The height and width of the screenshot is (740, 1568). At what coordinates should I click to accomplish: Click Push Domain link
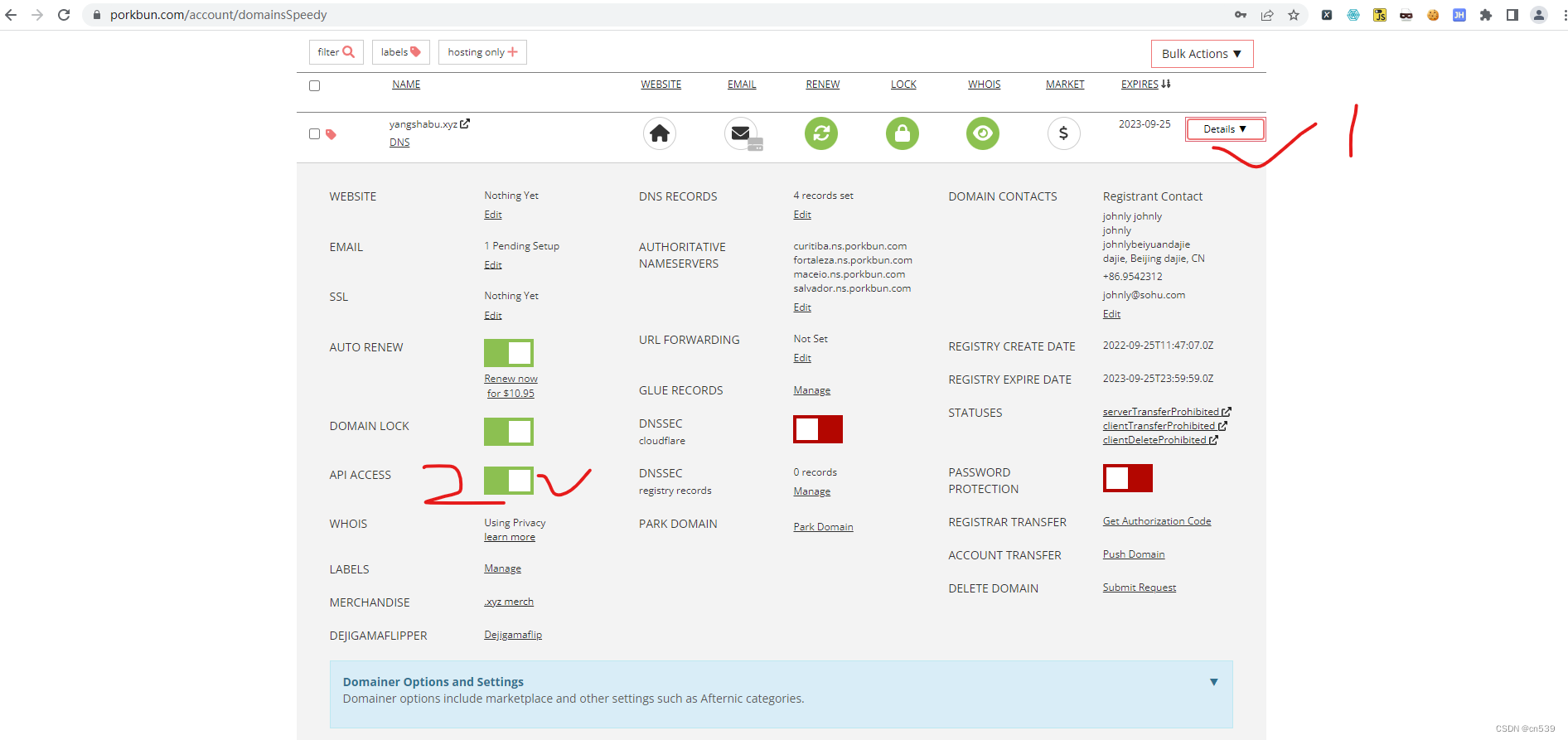point(1134,554)
